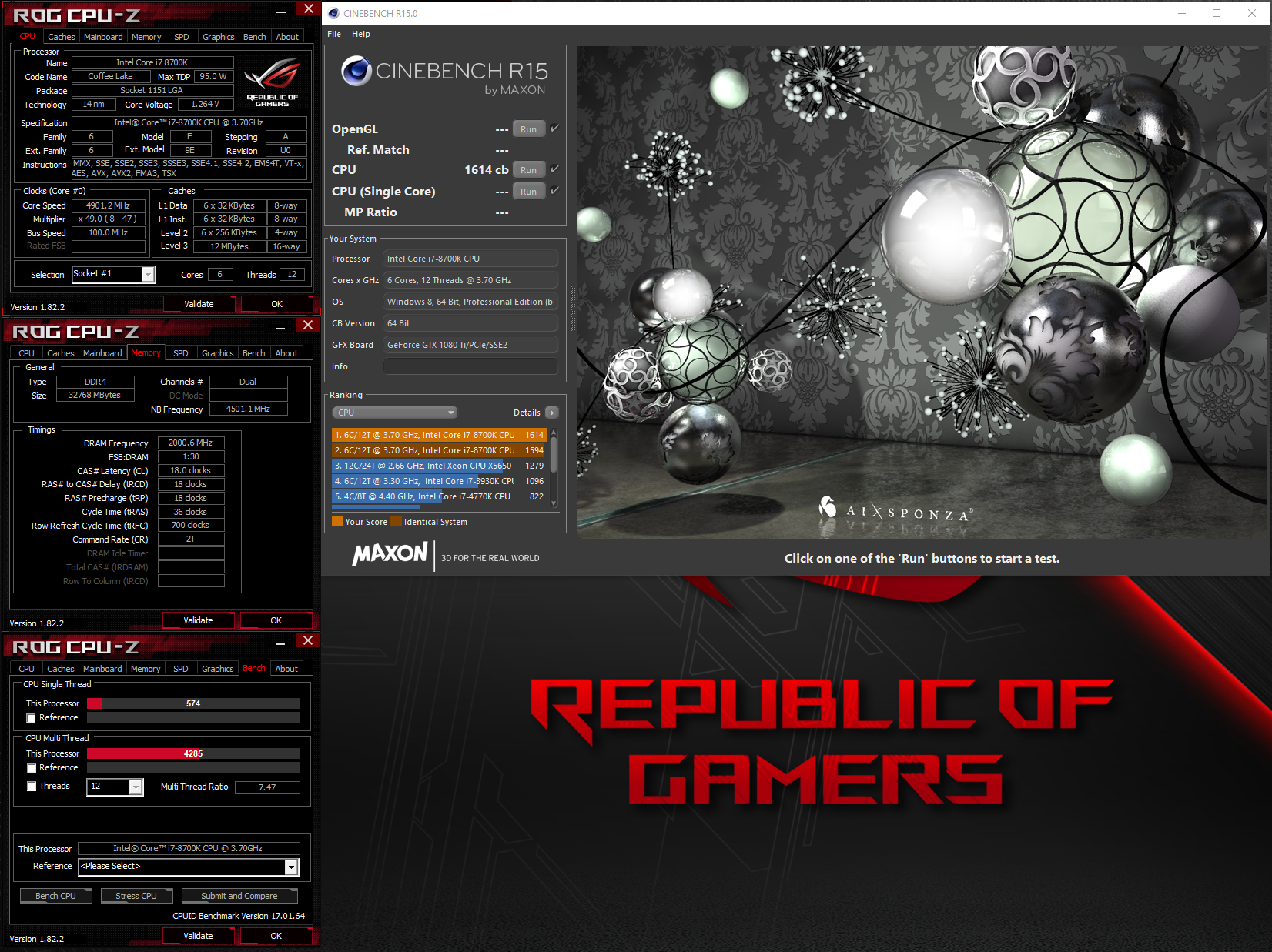Click the DRAM Frequency value 2000.6 MHz
Screen dimensions: 1272x952
click(191, 443)
